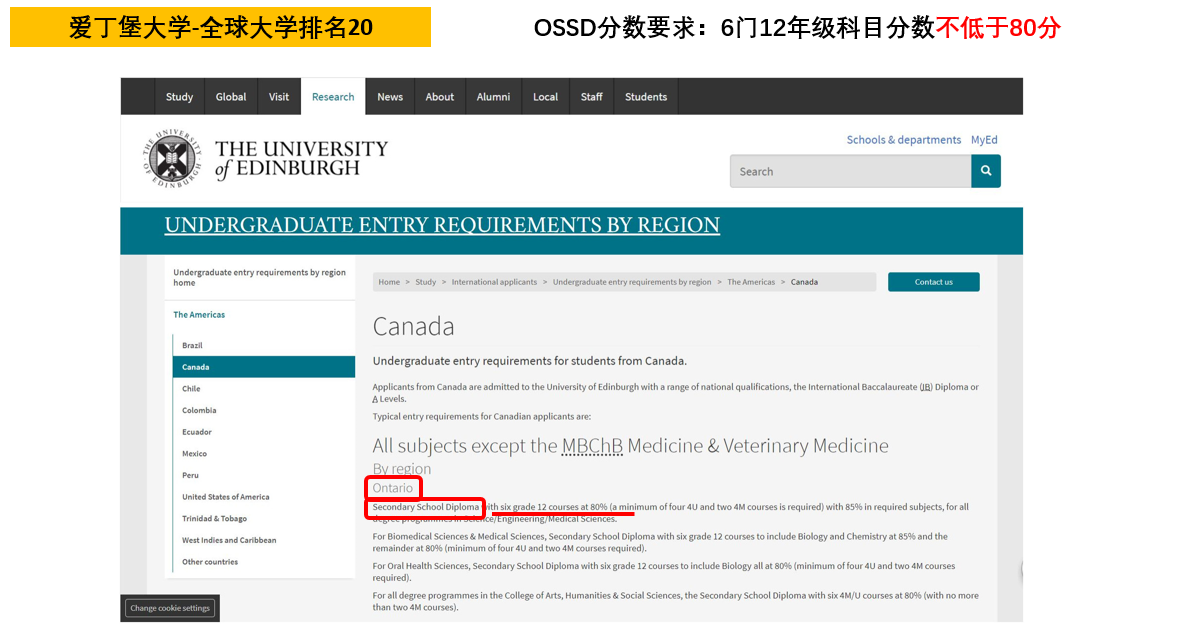Image resolution: width=1188 pixels, height=633 pixels.
Task: Click the search magnifier icon button
Action: (x=985, y=171)
